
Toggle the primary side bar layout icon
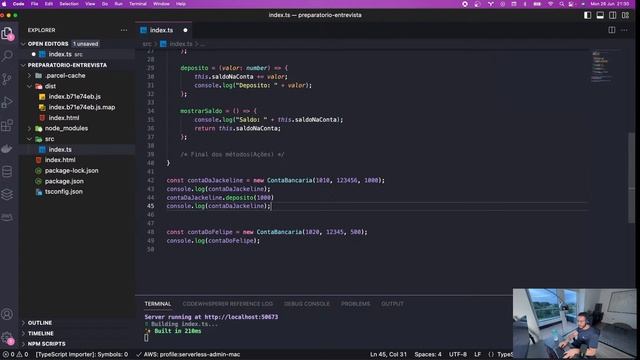[x=587, y=15]
